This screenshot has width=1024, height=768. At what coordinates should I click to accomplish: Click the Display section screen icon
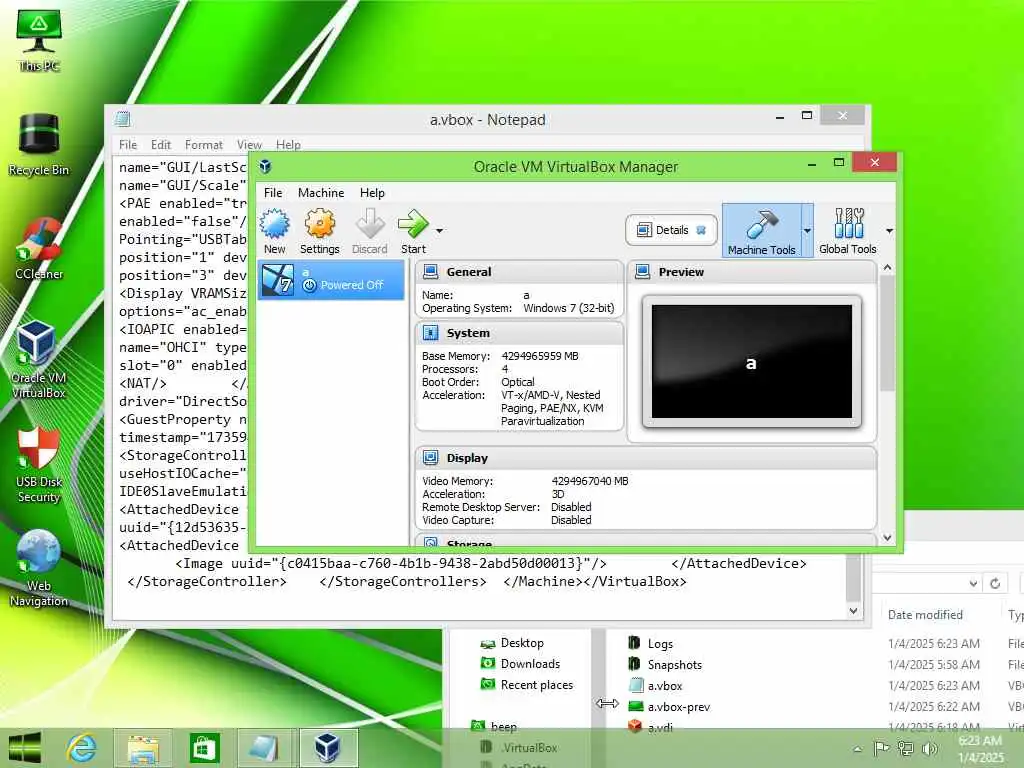(x=430, y=458)
